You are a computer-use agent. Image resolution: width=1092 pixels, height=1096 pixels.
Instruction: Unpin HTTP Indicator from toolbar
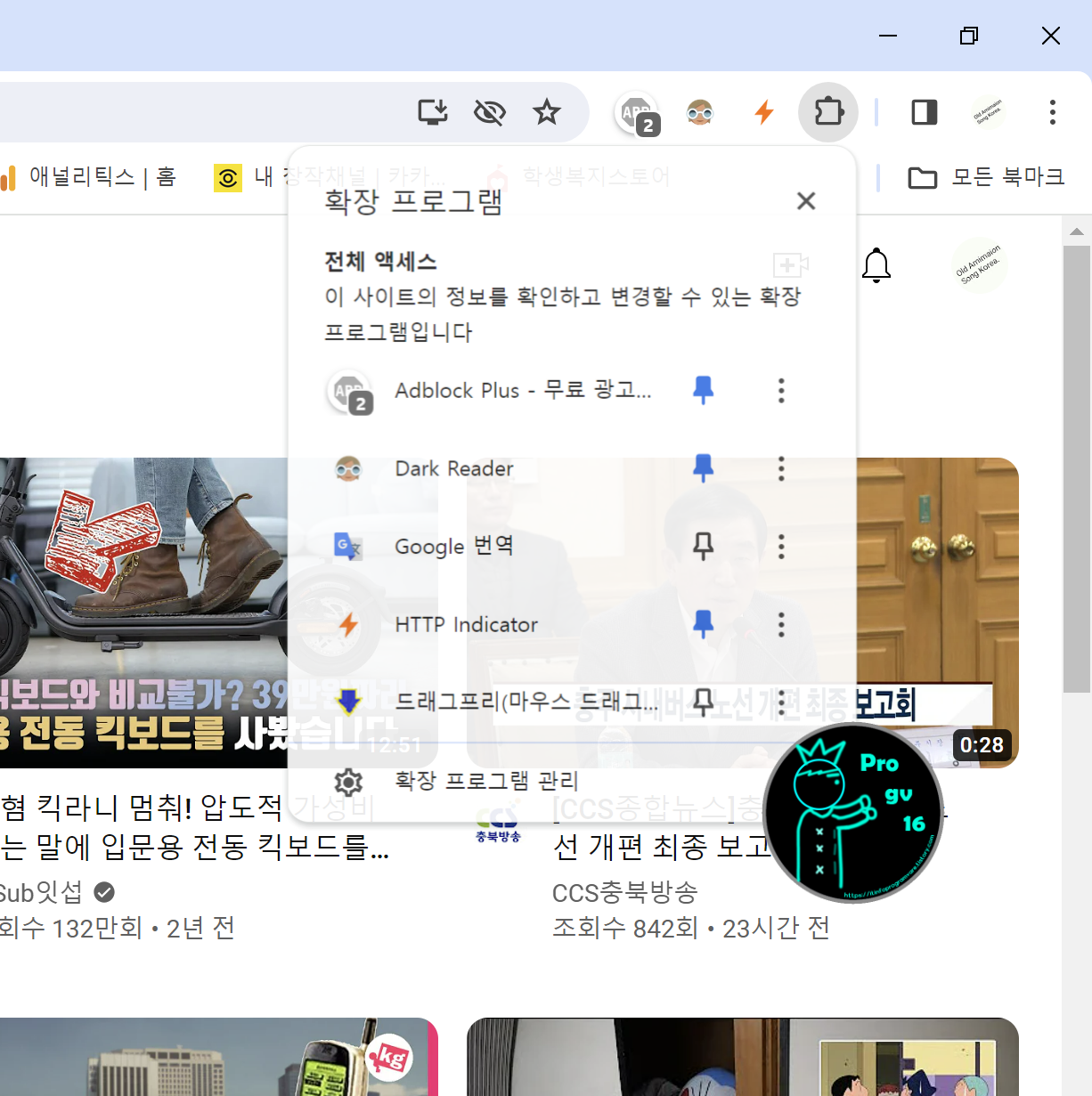(704, 624)
